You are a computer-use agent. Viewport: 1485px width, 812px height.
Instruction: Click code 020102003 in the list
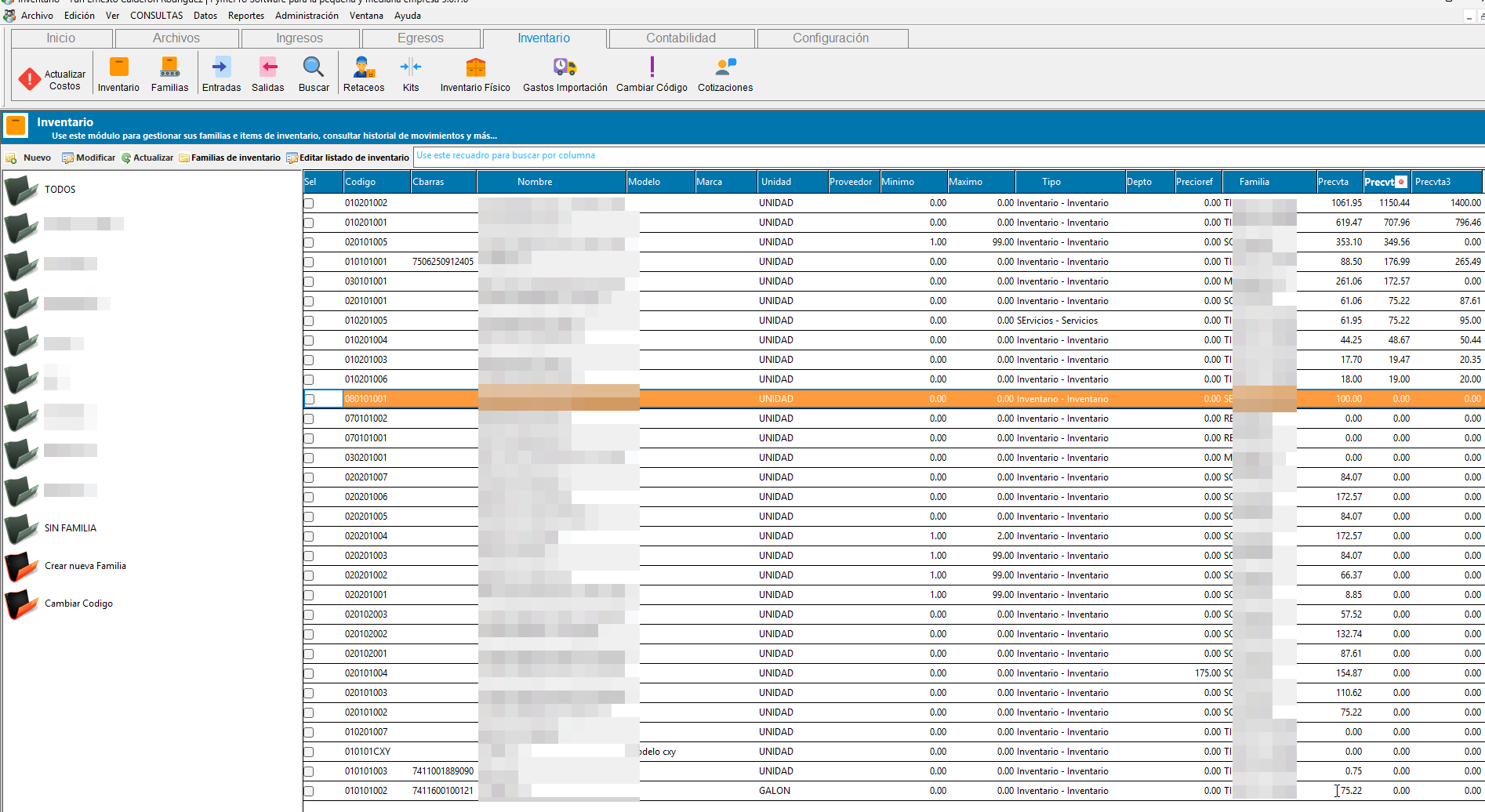point(366,614)
